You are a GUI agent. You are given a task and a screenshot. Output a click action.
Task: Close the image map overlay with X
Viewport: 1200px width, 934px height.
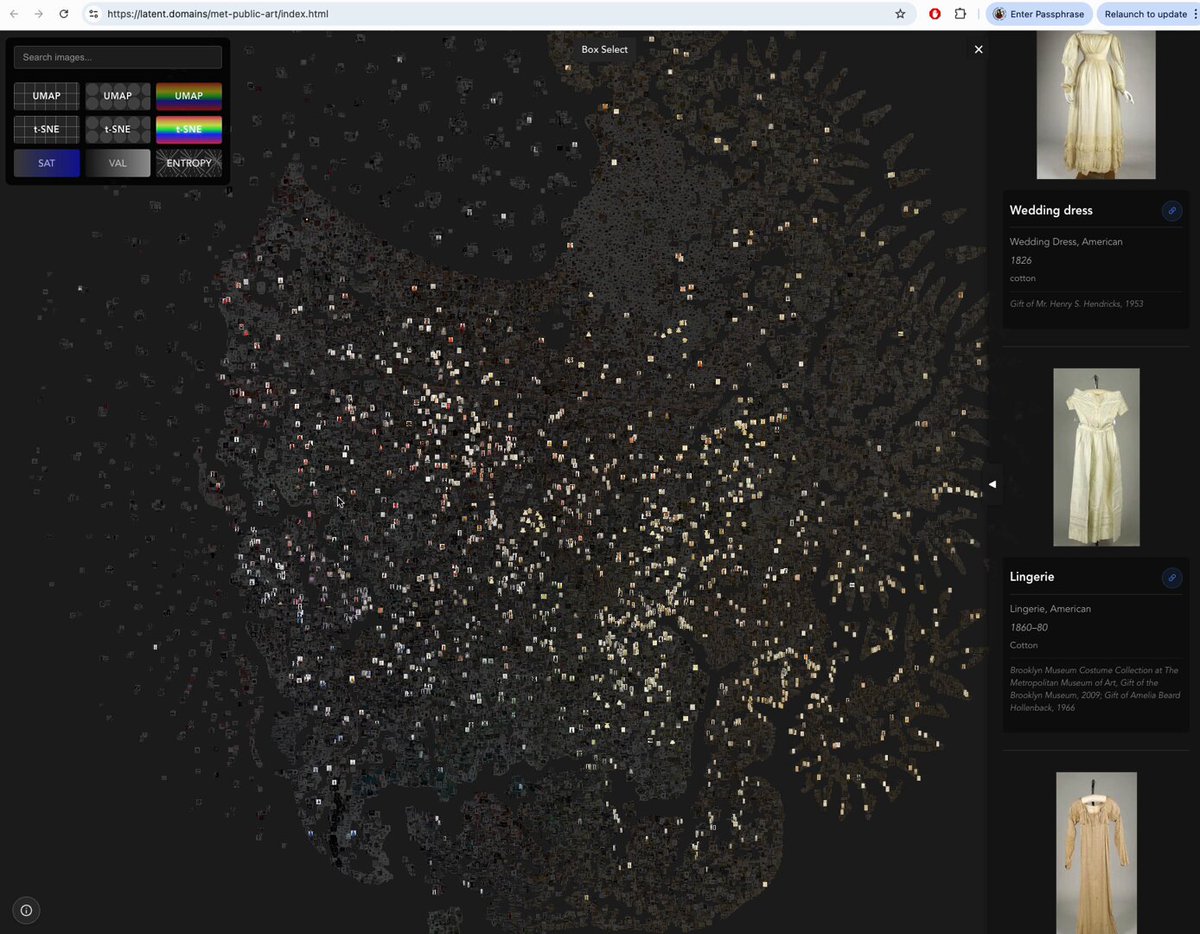[x=978, y=49]
